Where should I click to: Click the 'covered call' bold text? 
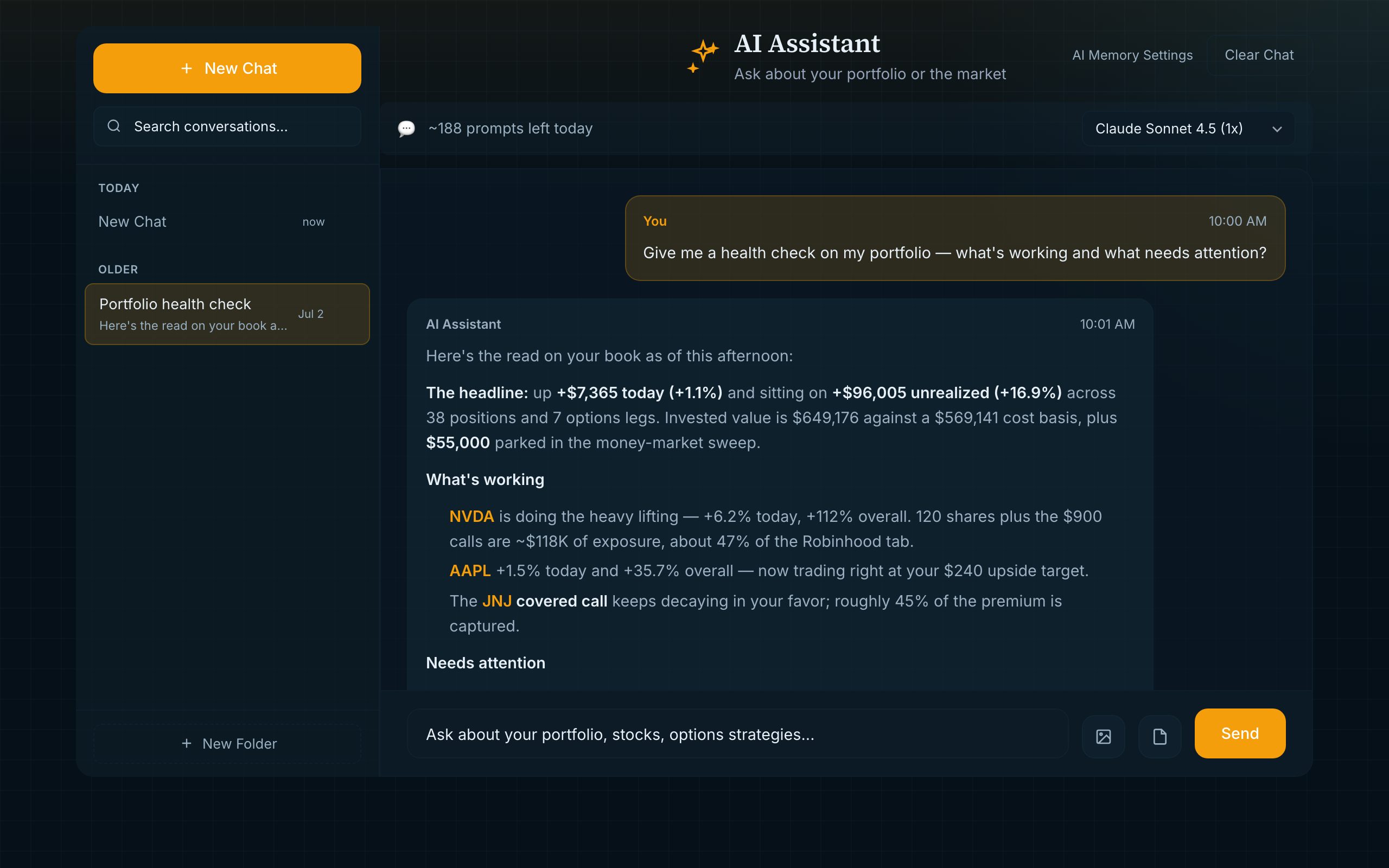coord(562,601)
